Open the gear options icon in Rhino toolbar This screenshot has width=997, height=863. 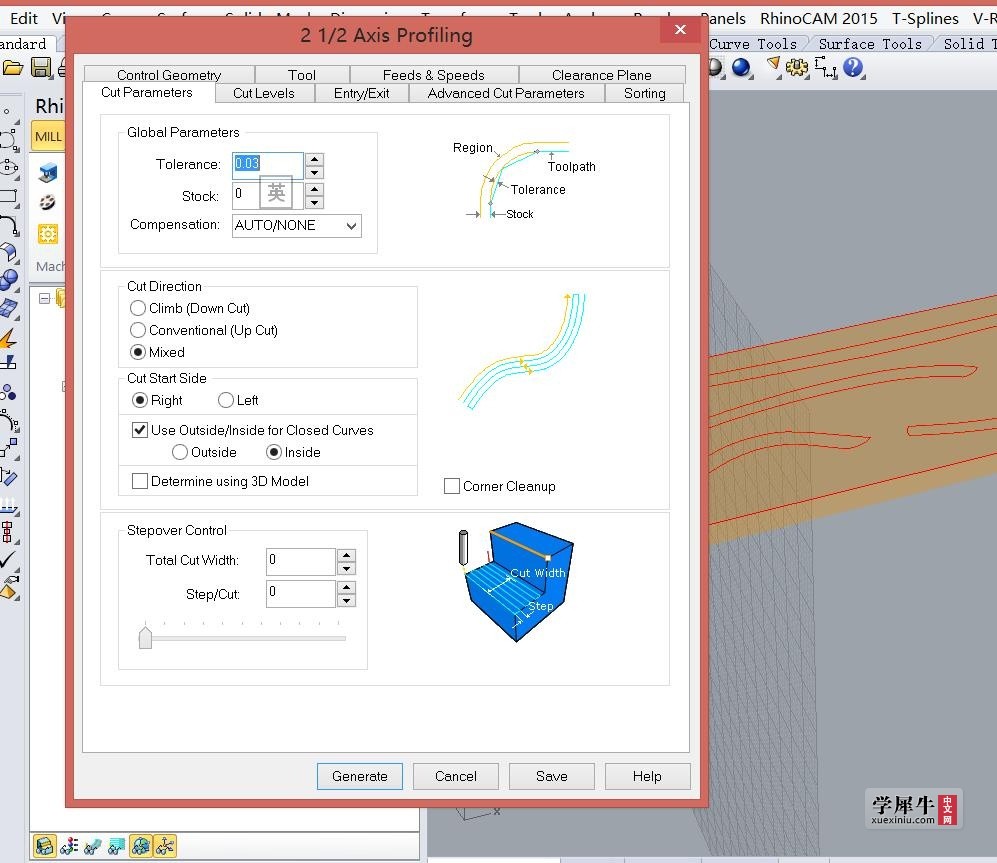point(796,67)
